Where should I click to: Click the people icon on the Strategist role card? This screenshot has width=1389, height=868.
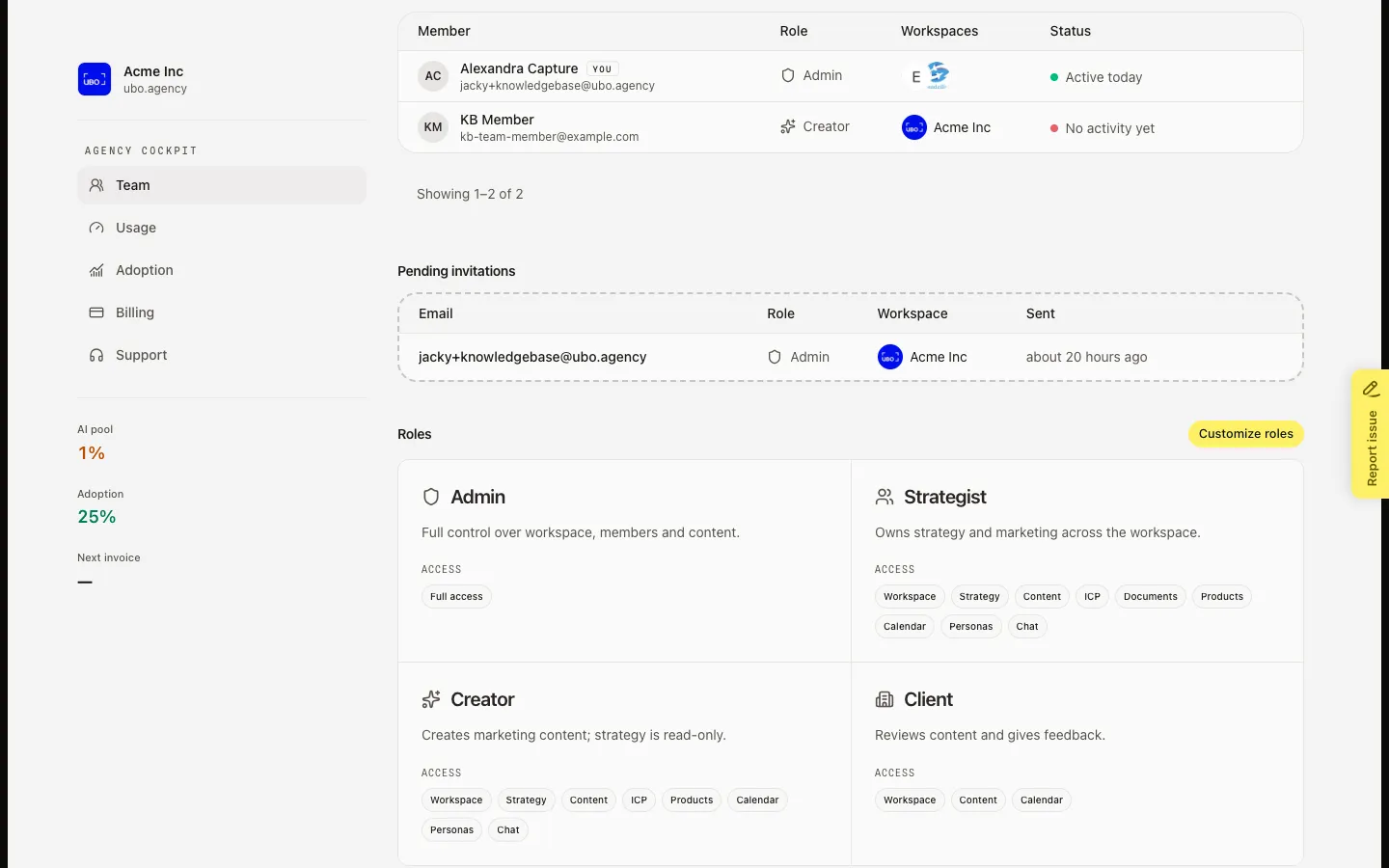(885, 497)
